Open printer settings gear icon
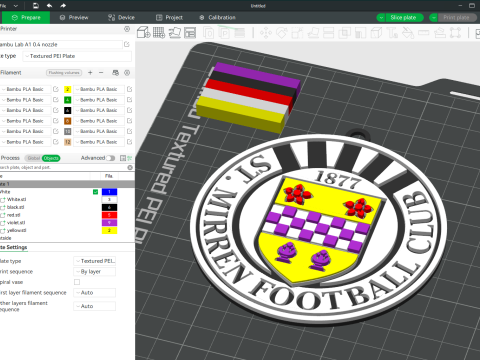Screen dimensions: 480x360 (127, 29)
